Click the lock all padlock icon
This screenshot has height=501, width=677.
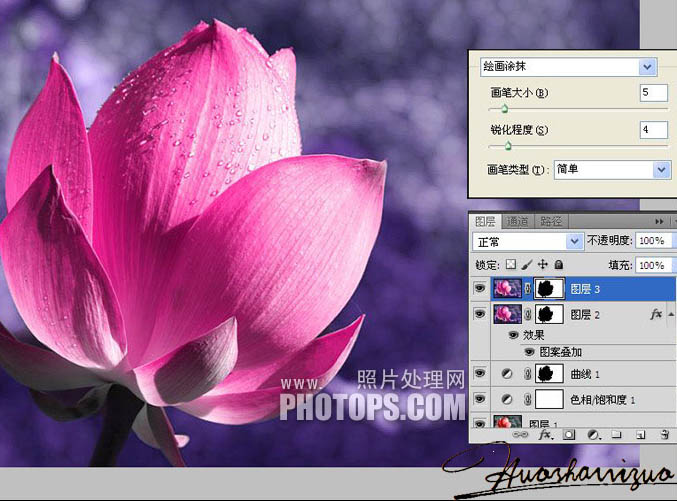pyautogui.click(x=558, y=265)
